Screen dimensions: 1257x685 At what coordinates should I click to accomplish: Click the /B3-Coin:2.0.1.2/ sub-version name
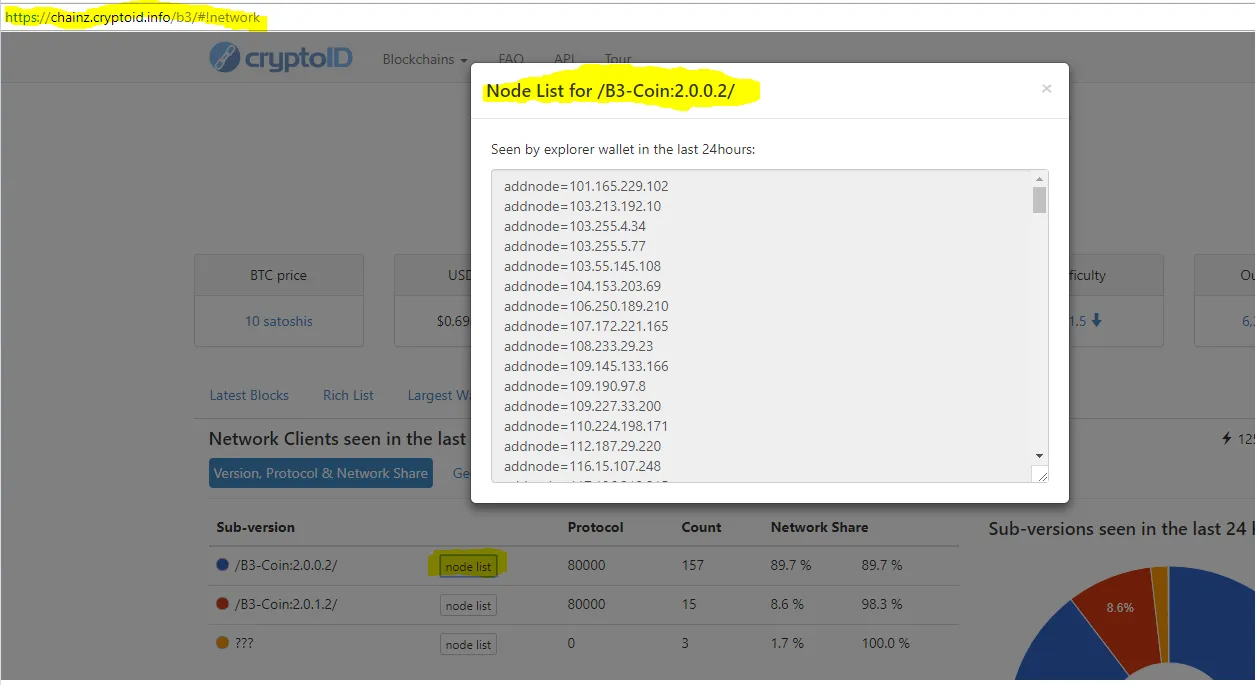click(x=285, y=604)
